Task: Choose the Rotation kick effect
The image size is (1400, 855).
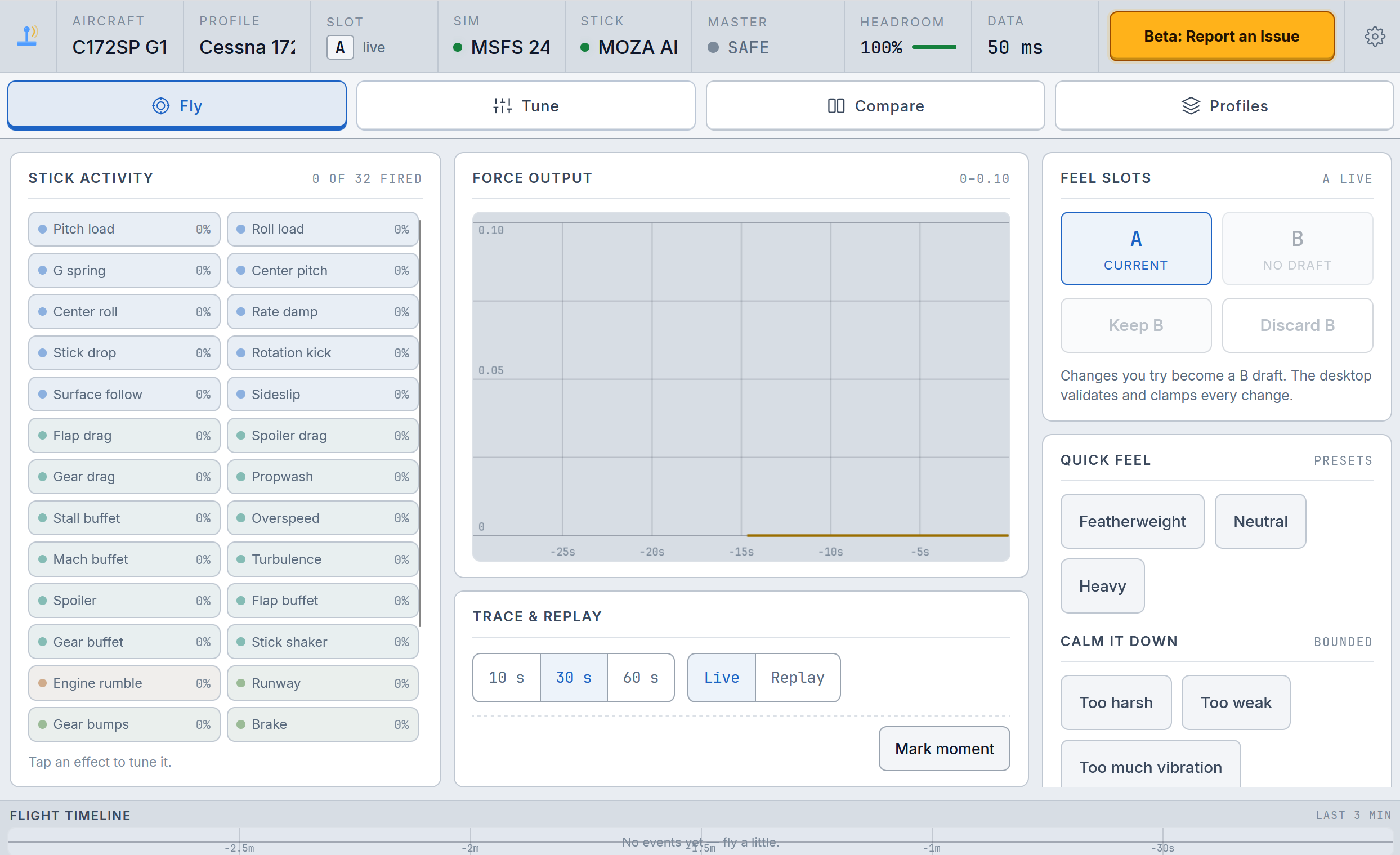Action: pyautogui.click(x=322, y=353)
